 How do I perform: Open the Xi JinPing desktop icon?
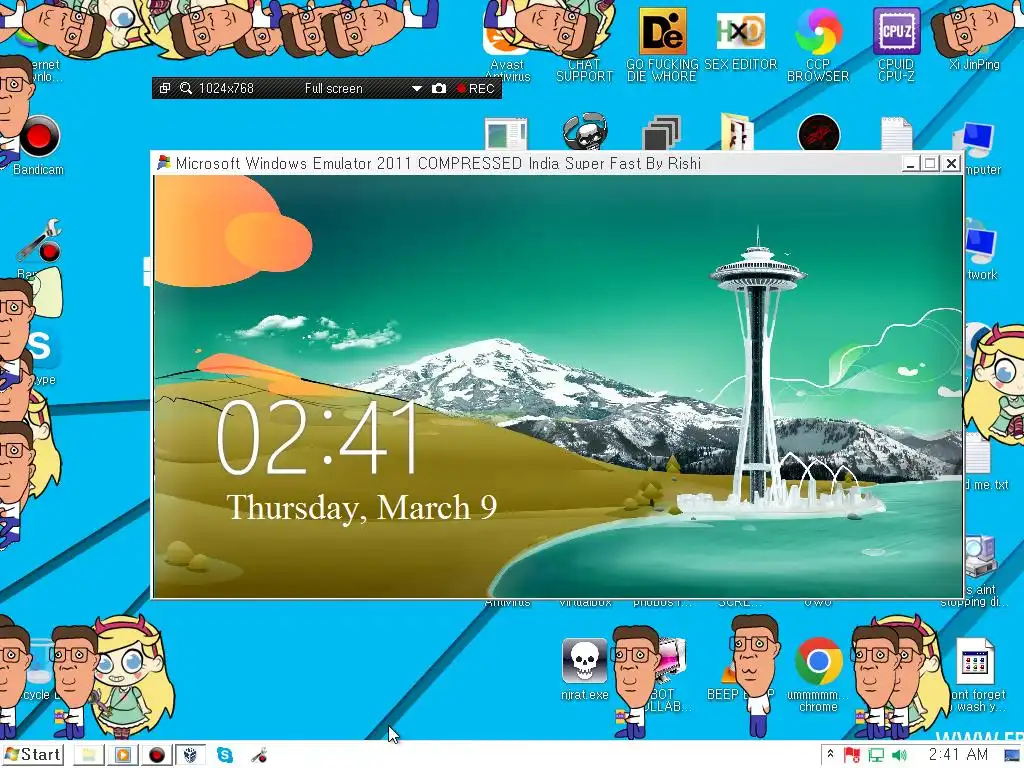974,36
